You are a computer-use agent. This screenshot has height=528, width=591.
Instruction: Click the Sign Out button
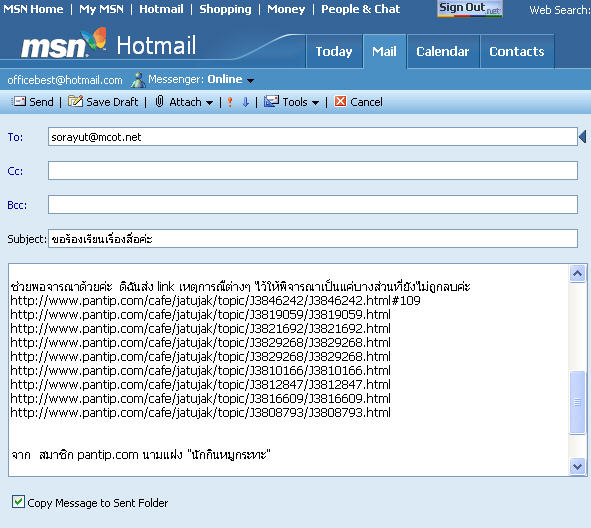click(470, 8)
